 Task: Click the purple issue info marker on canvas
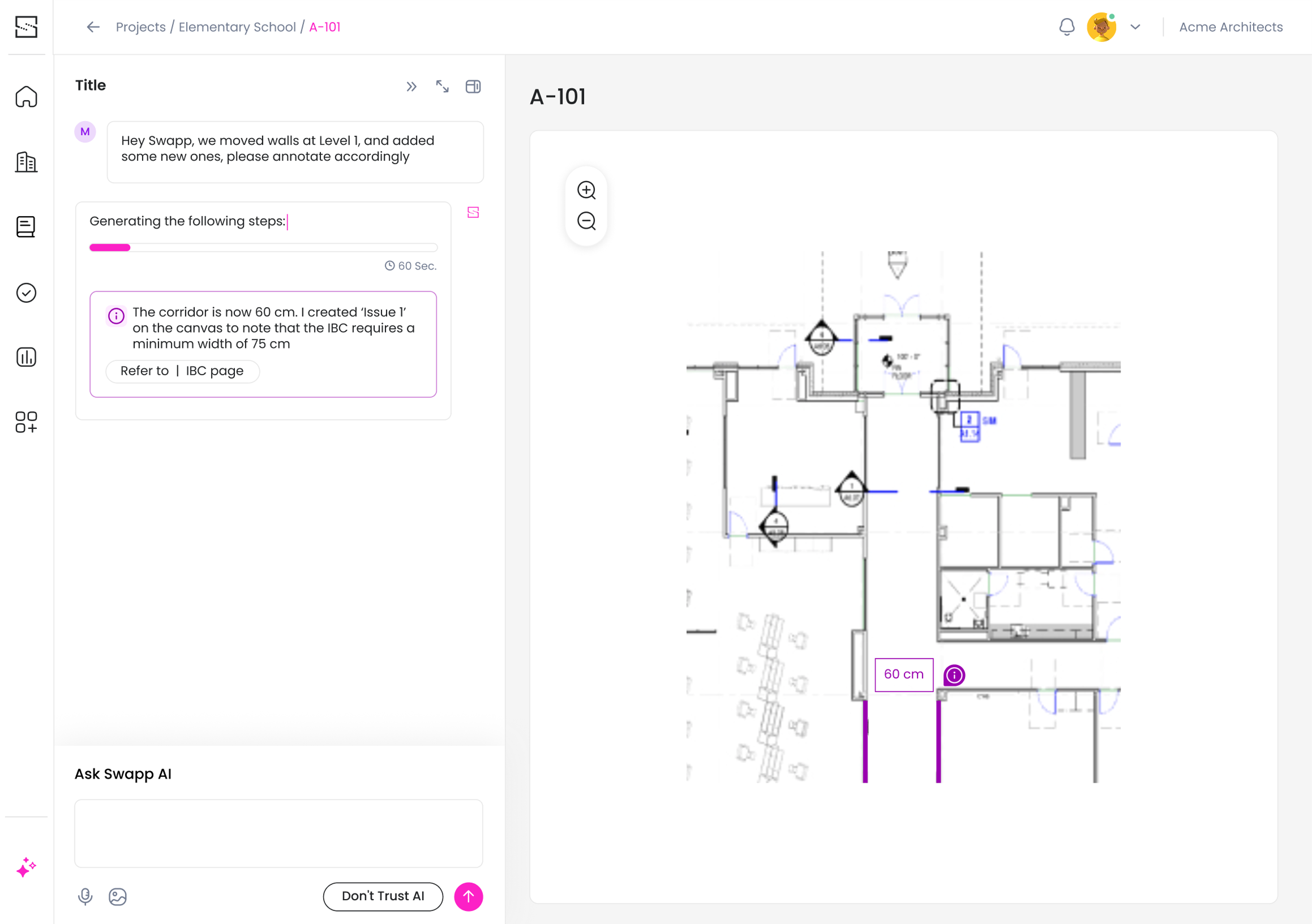(954, 675)
